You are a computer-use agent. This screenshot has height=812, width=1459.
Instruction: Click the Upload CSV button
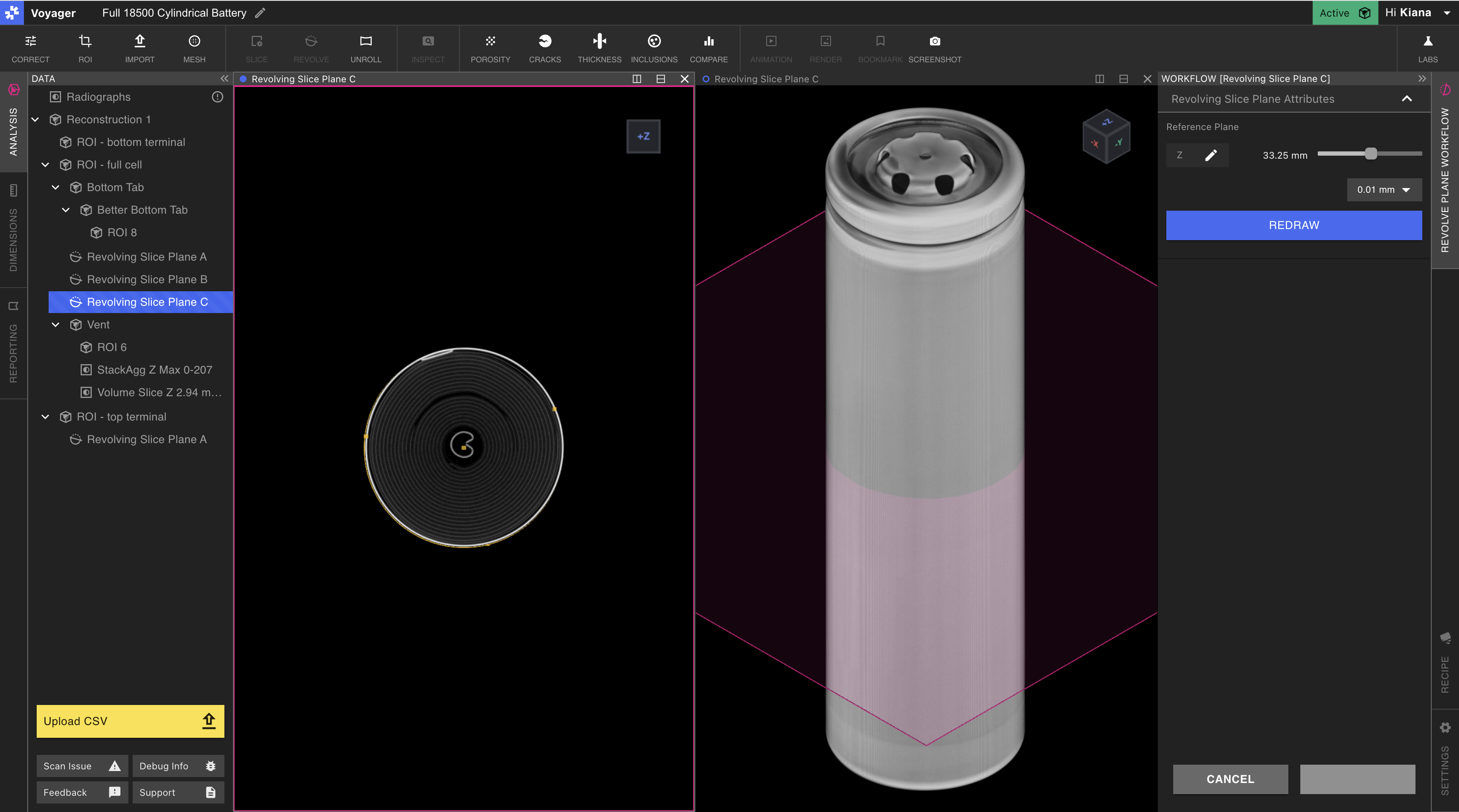[x=130, y=721]
